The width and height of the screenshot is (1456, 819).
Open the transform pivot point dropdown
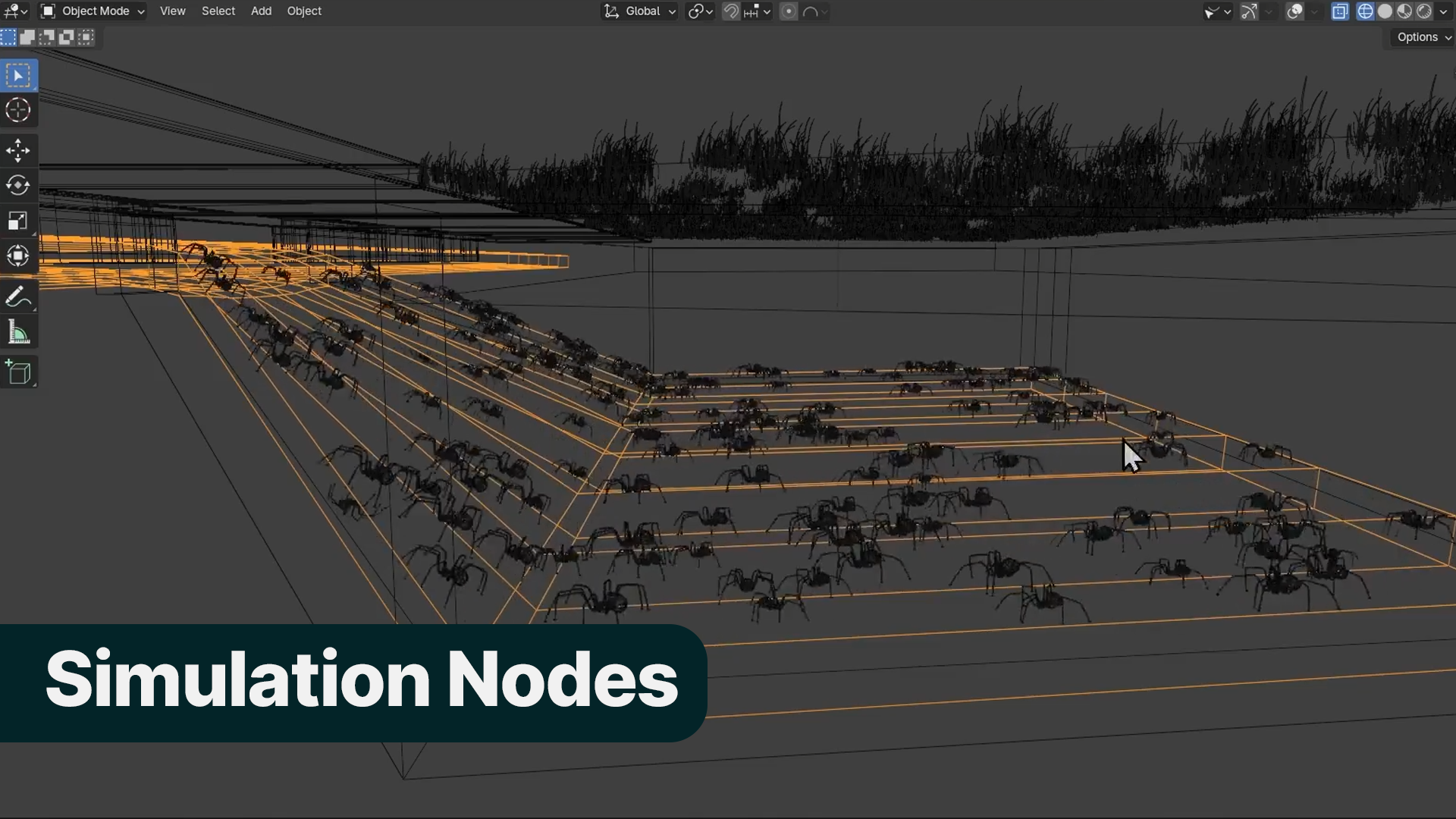[x=700, y=11]
